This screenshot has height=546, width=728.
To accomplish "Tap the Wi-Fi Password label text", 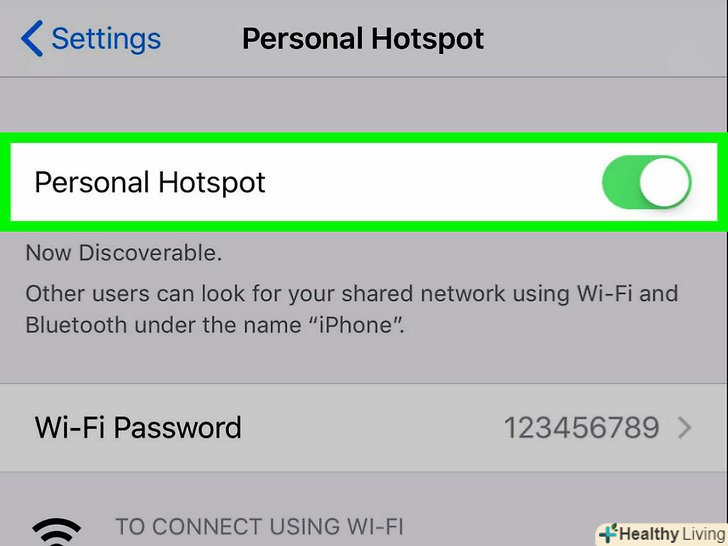I will pos(138,428).
